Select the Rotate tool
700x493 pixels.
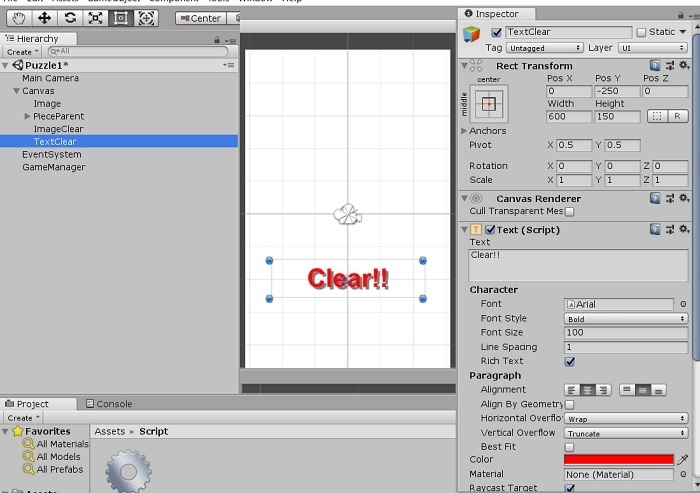[x=70, y=18]
